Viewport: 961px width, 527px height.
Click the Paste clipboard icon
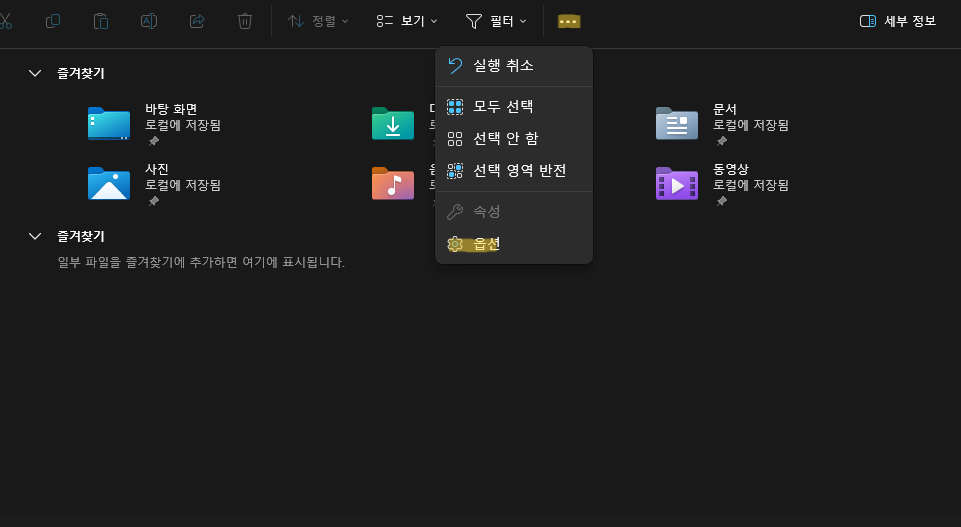101,21
